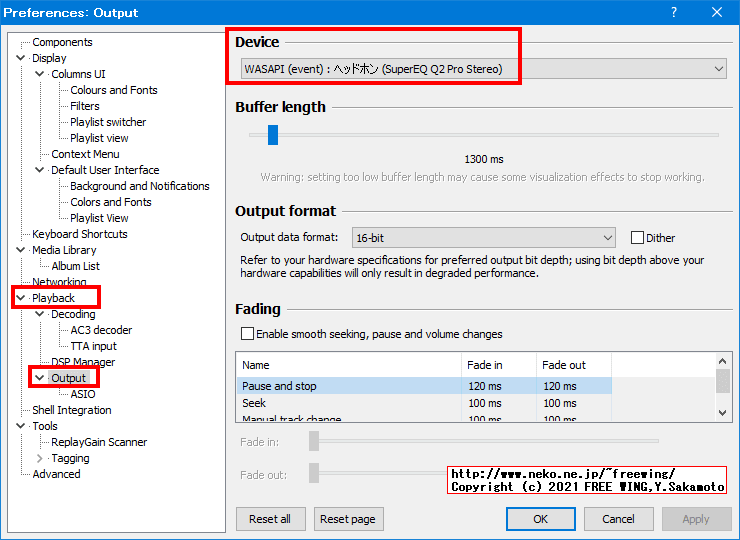Open the Advanced preferences page
The height and width of the screenshot is (540, 740).
56,474
